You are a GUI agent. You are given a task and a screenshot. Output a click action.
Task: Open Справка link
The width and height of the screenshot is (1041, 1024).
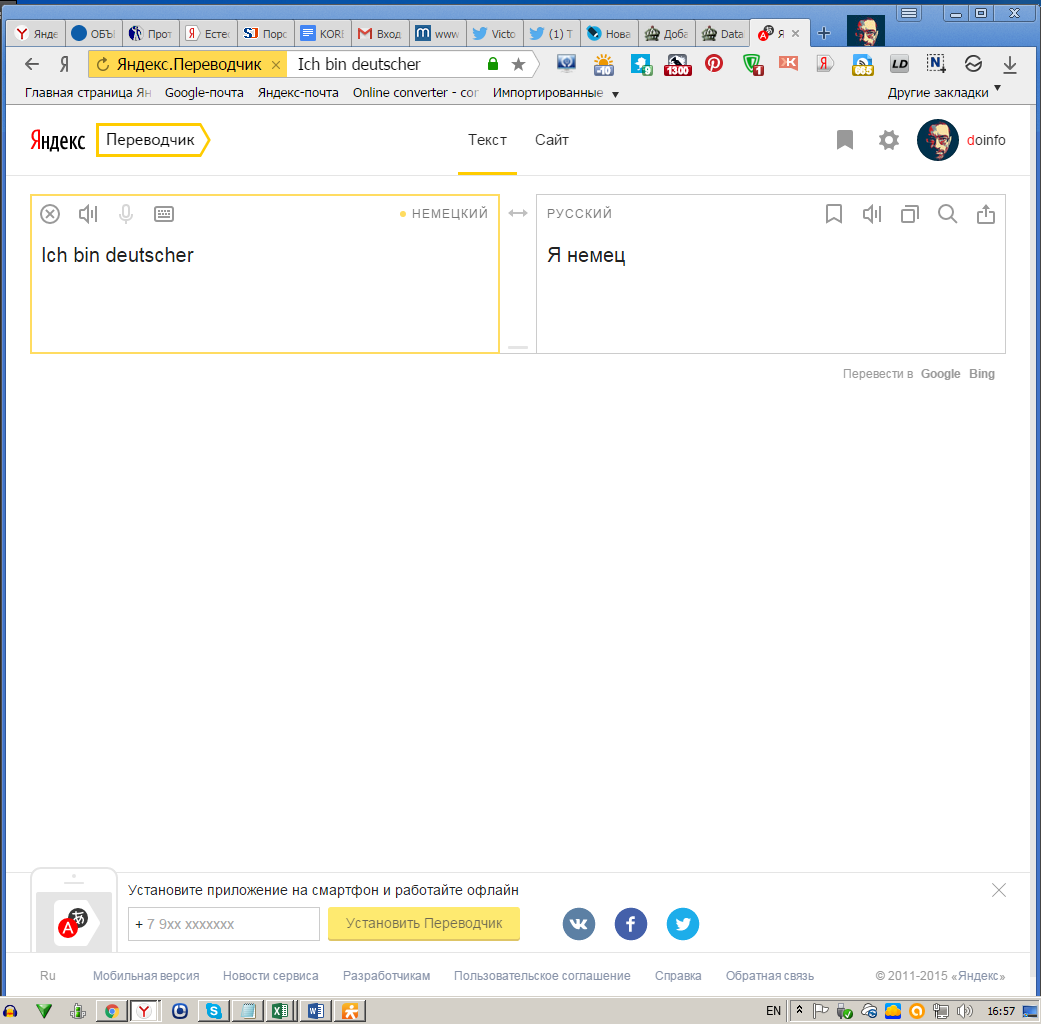[x=678, y=976]
